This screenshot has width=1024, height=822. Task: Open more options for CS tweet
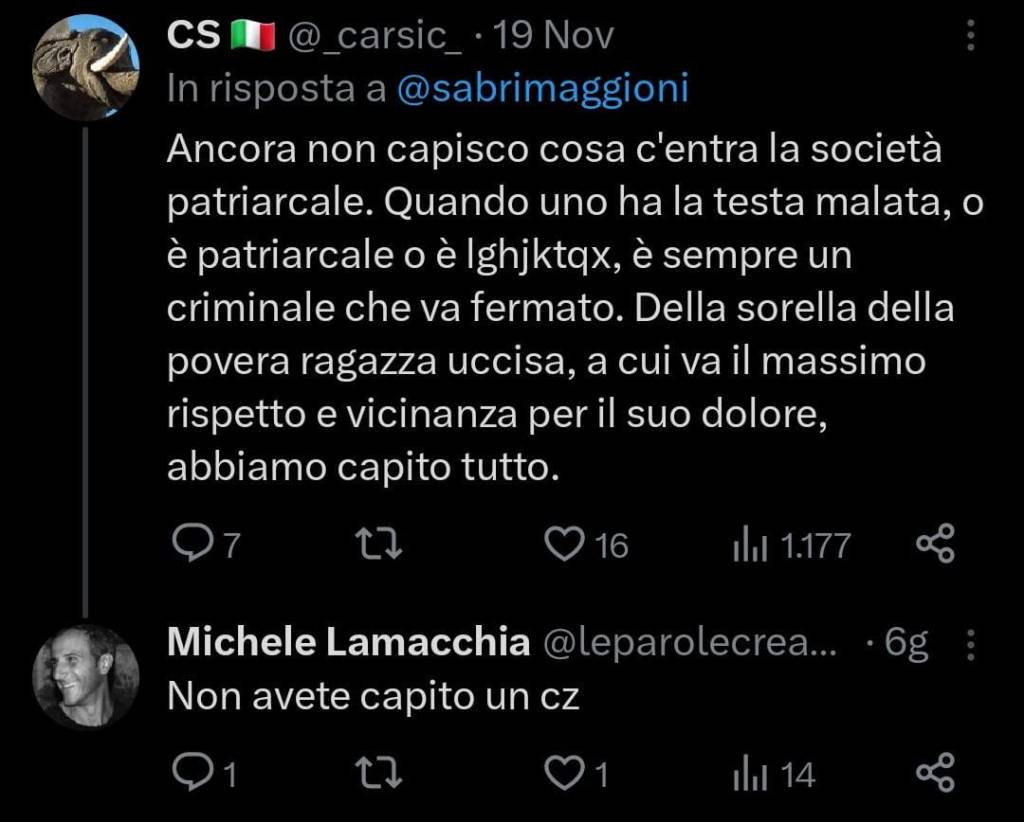pyautogui.click(x=969, y=38)
